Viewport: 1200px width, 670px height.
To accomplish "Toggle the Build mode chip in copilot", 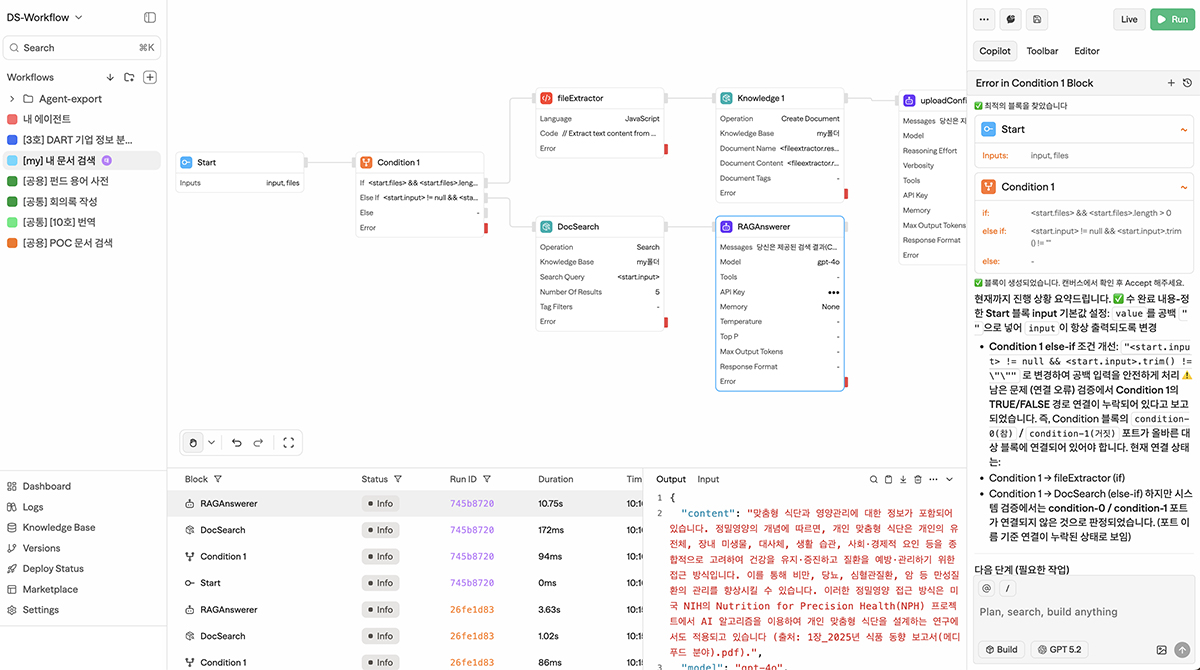I will [1000, 649].
